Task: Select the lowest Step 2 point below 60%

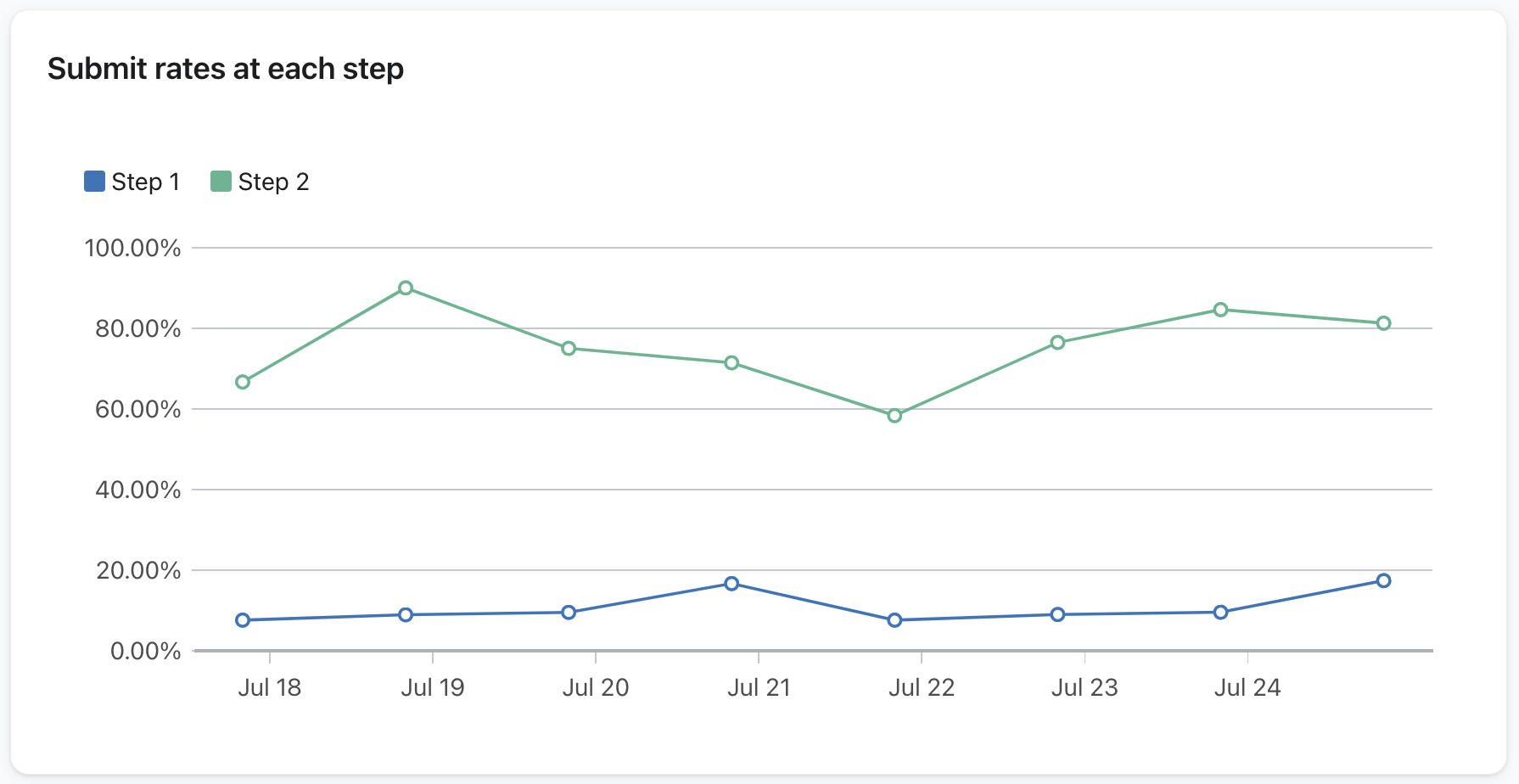Action: [894, 416]
